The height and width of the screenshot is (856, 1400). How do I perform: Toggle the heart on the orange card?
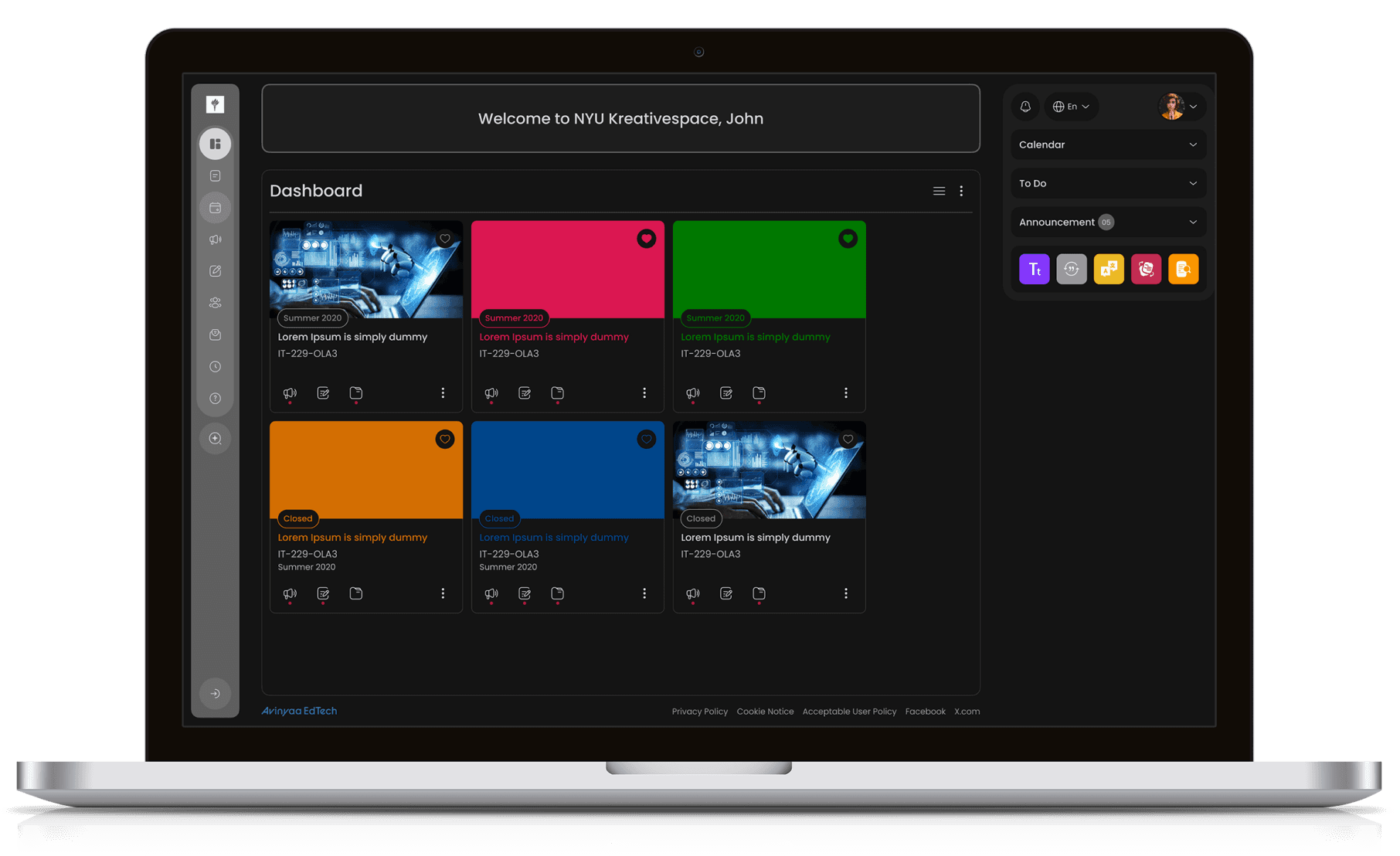[x=445, y=440]
